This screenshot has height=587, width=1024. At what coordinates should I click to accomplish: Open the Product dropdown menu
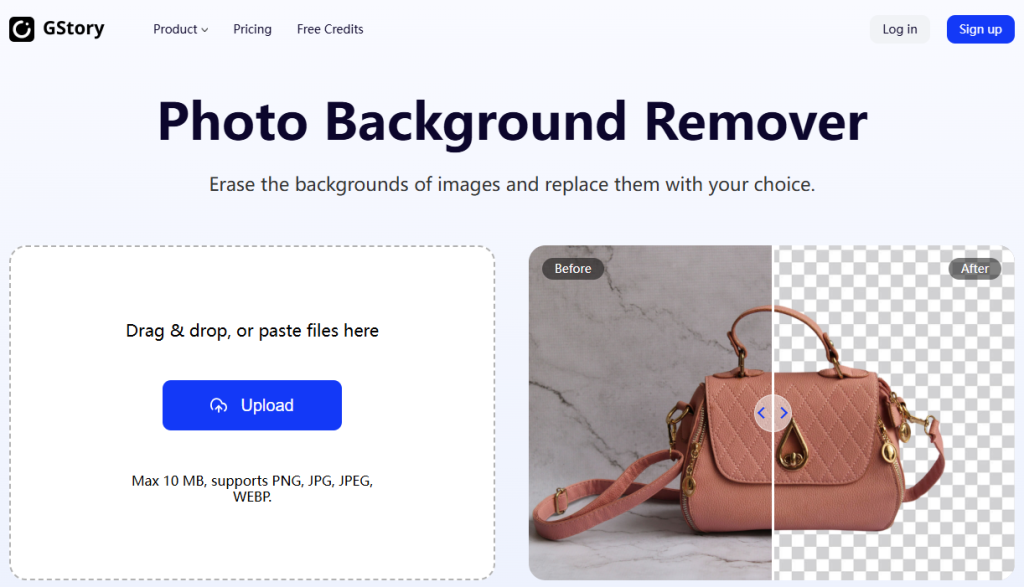[180, 29]
